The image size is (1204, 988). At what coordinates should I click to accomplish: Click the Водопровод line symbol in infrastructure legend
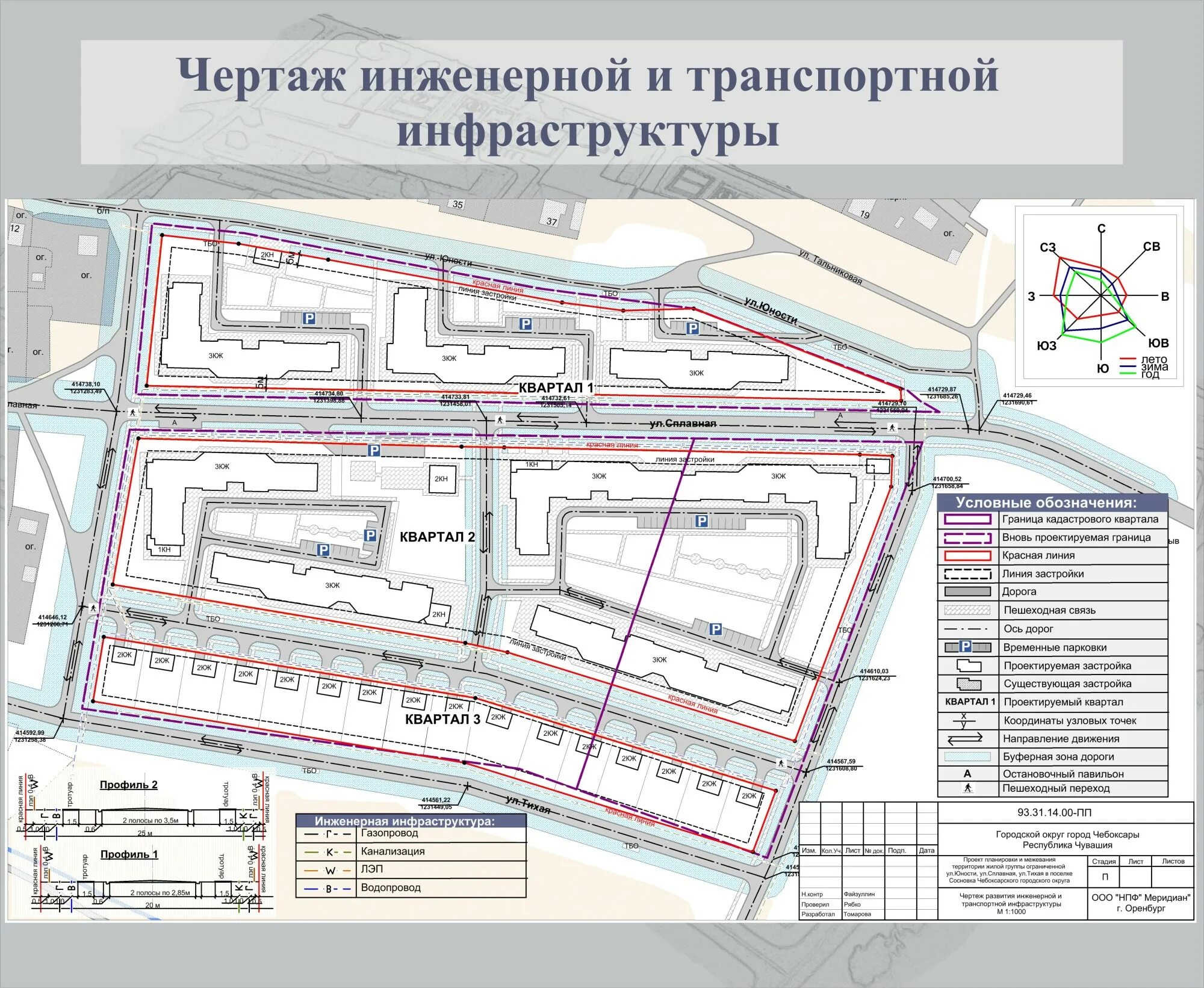pos(328,889)
